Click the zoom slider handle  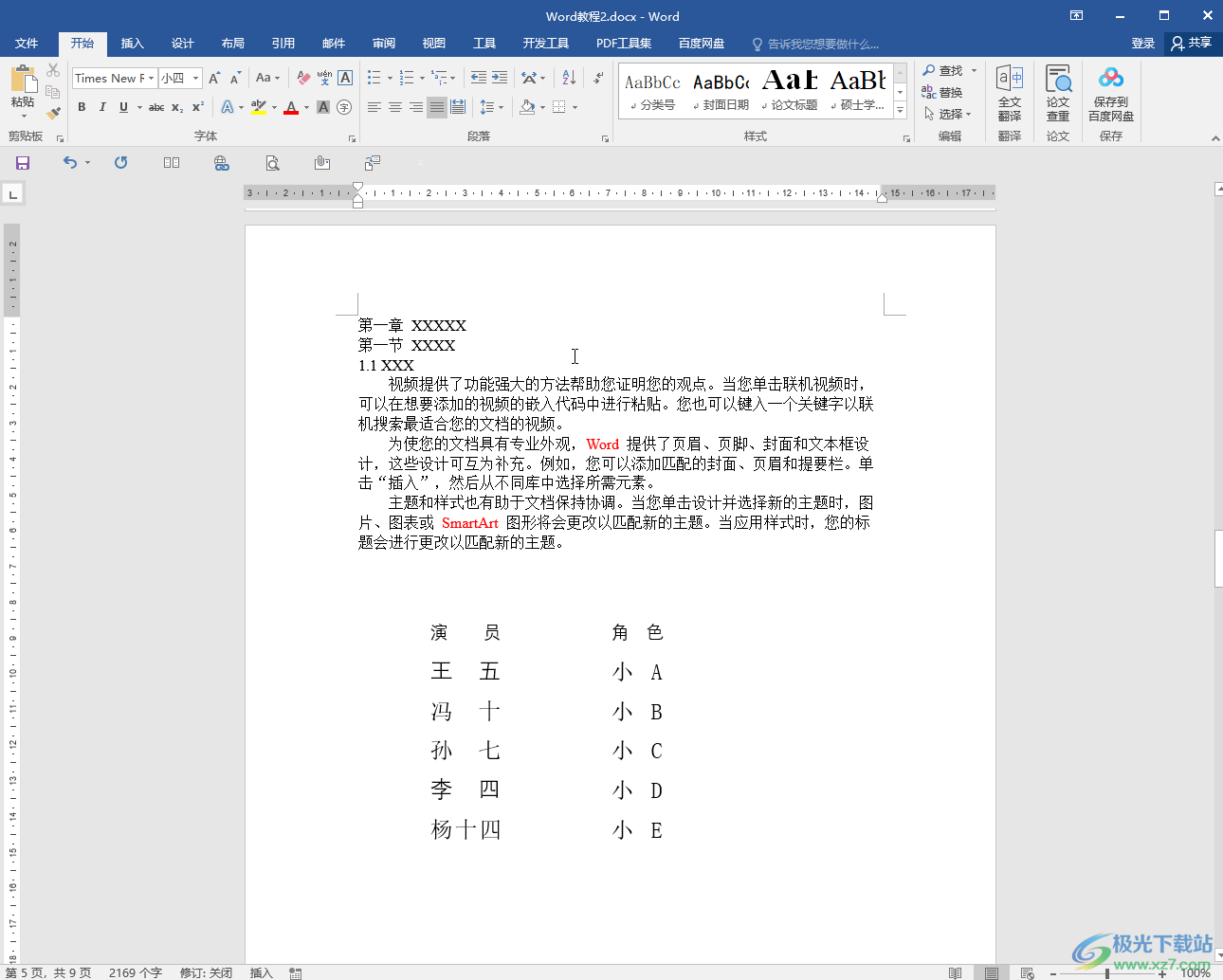click(x=1106, y=973)
